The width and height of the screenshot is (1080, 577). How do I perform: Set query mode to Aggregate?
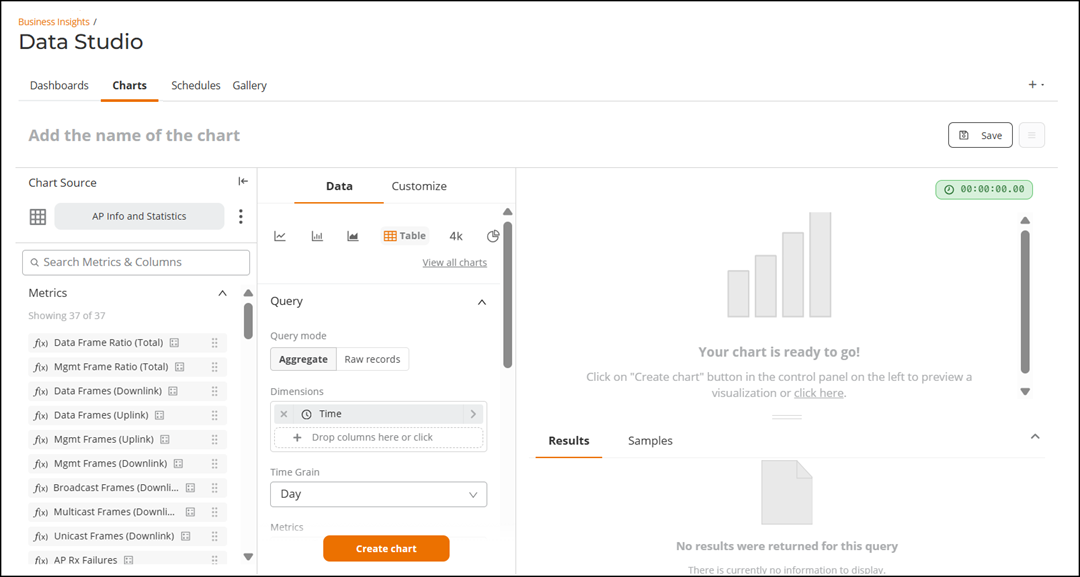[304, 359]
